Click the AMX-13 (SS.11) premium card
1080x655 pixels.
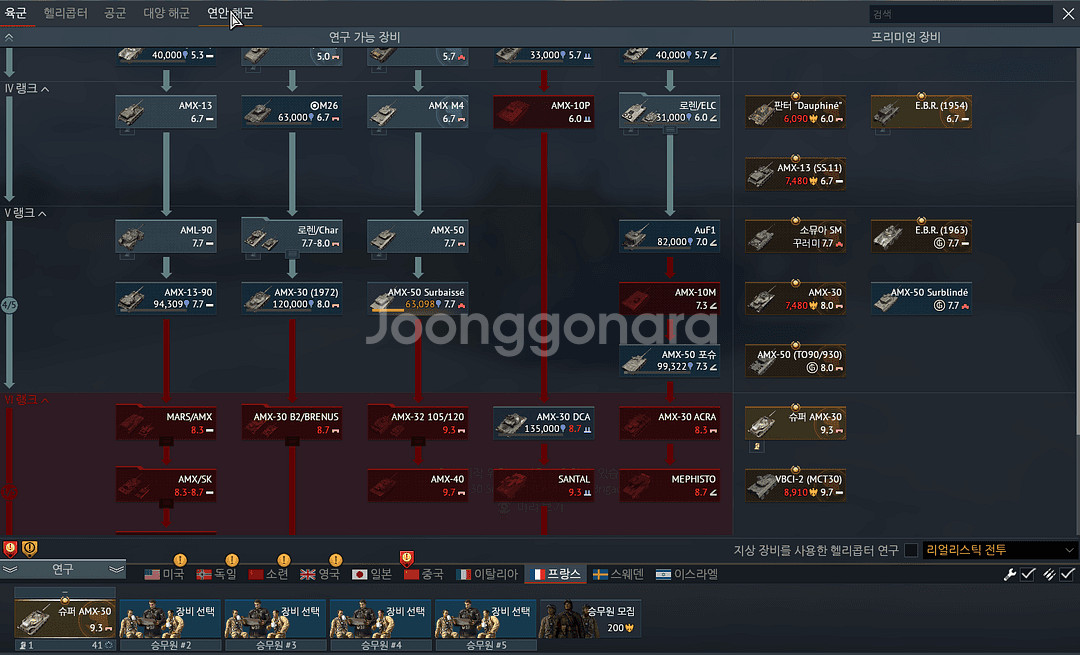coord(796,175)
